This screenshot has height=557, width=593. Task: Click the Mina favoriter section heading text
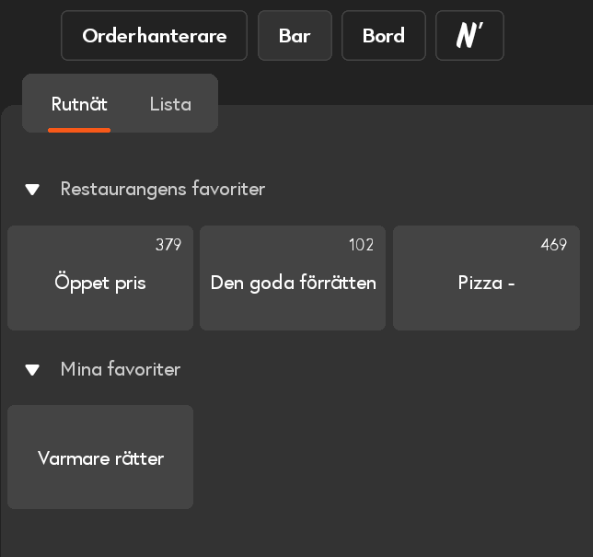pyautogui.click(x=120, y=369)
